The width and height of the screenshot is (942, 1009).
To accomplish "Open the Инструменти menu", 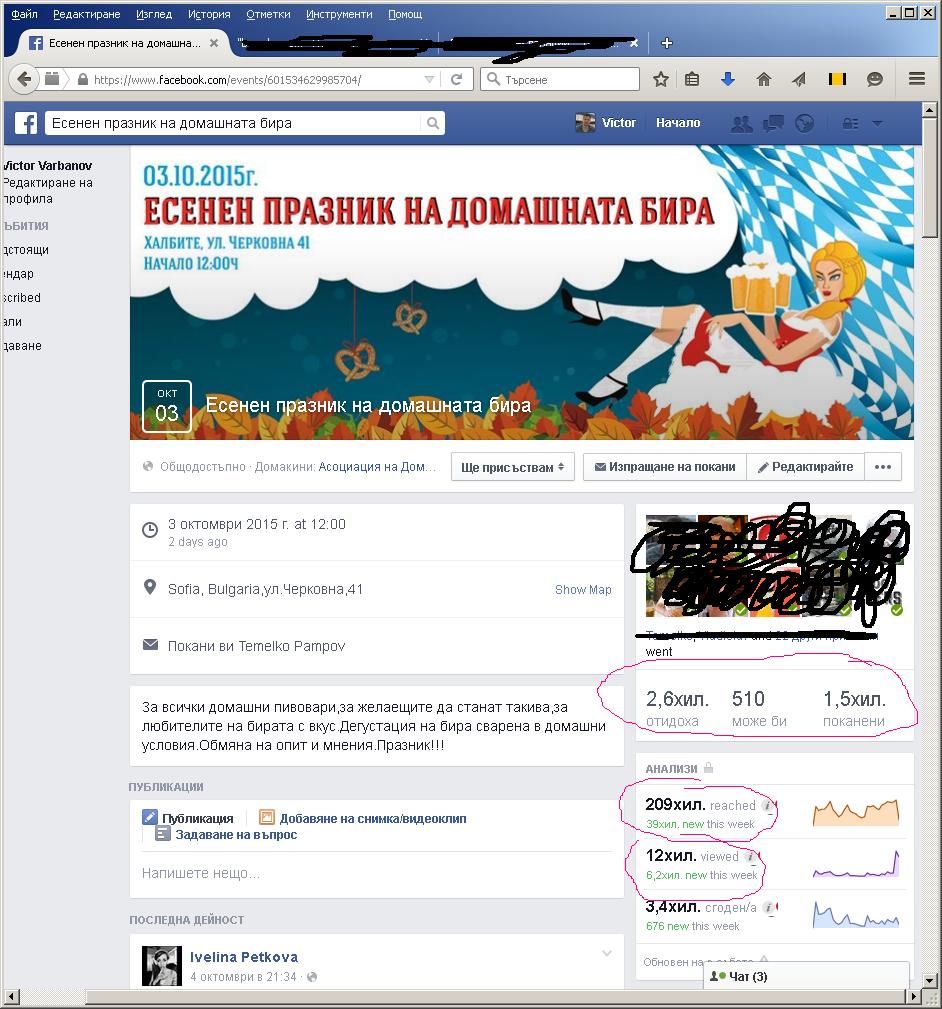I will pyautogui.click(x=339, y=14).
